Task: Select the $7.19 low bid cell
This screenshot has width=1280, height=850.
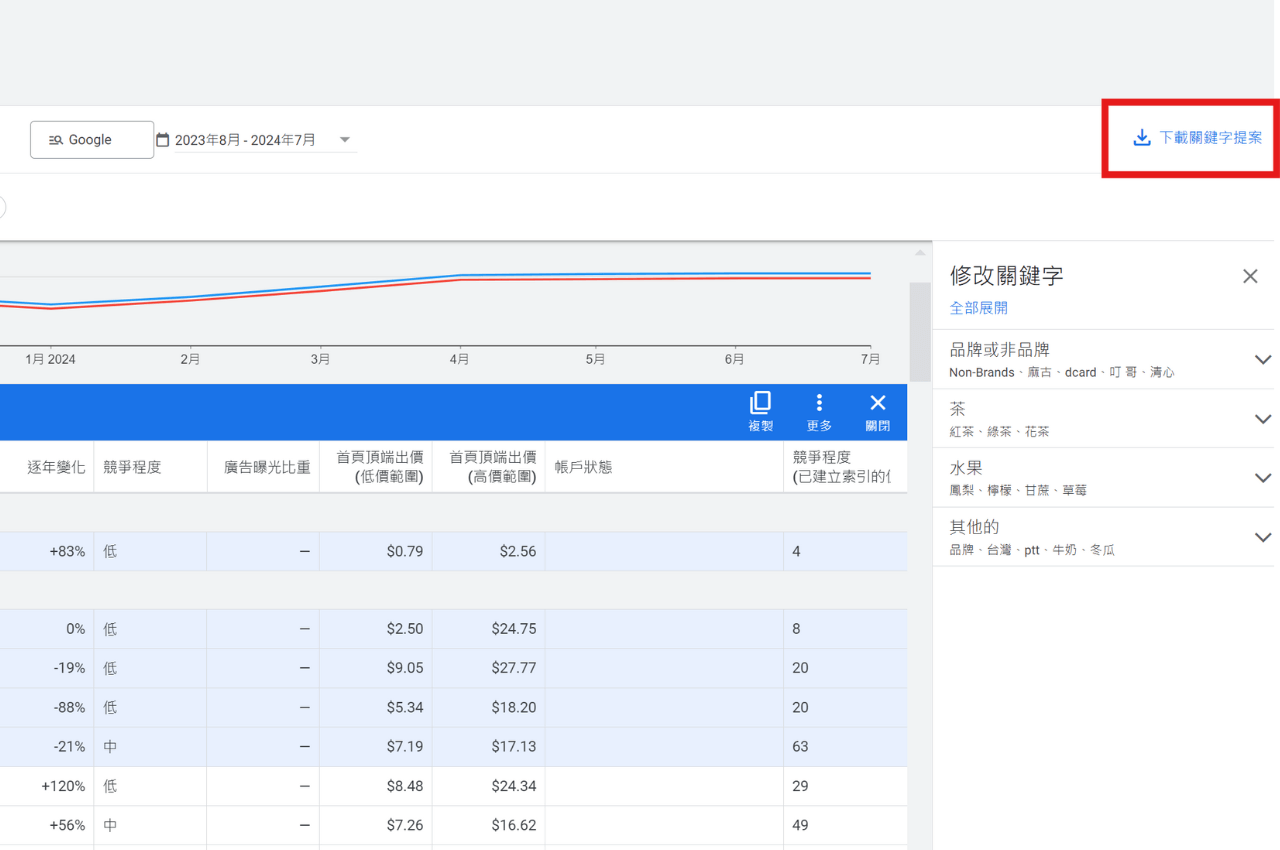Action: click(405, 746)
